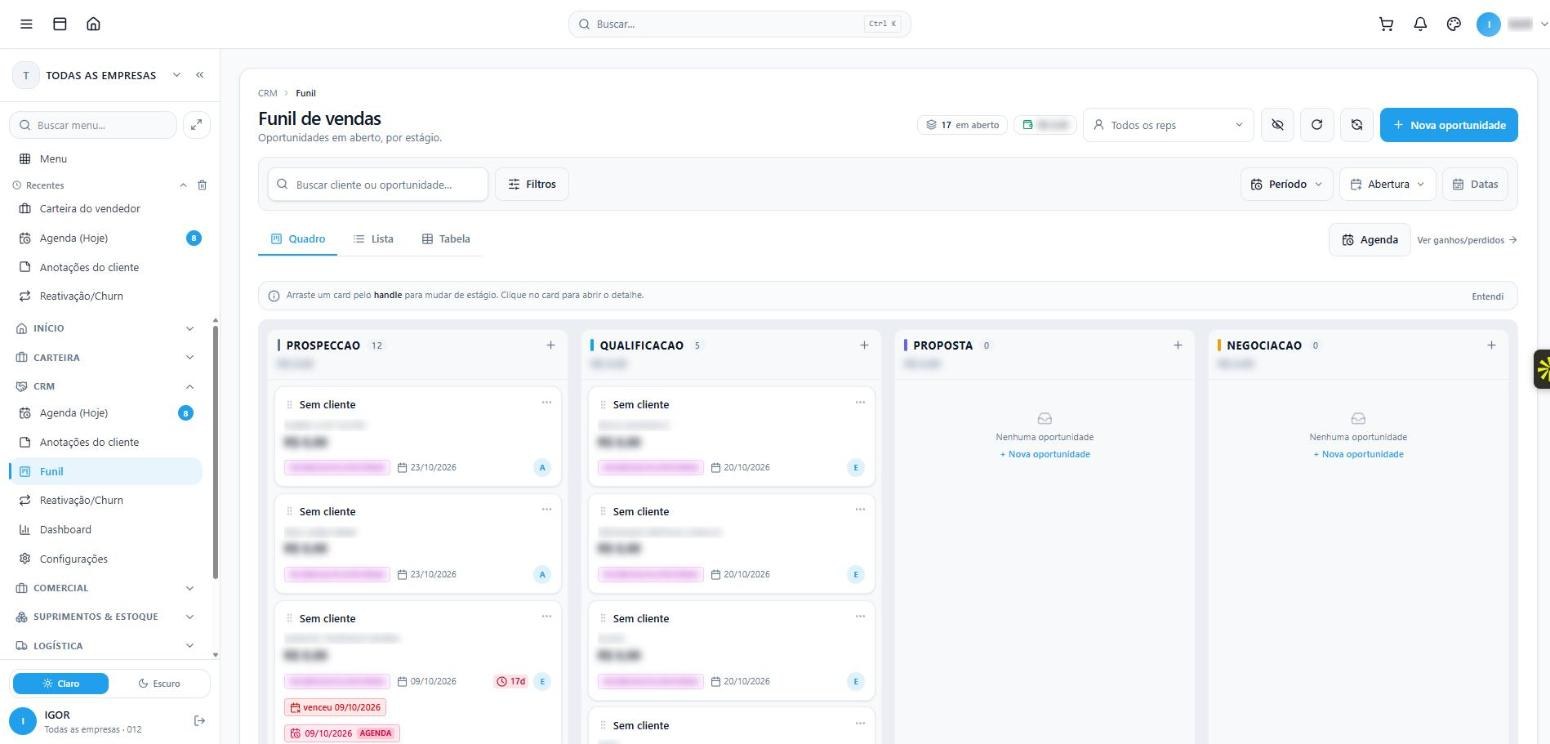The height and width of the screenshot is (744, 1550).
Task: Switch to the Lista view tab
Action: [373, 239]
